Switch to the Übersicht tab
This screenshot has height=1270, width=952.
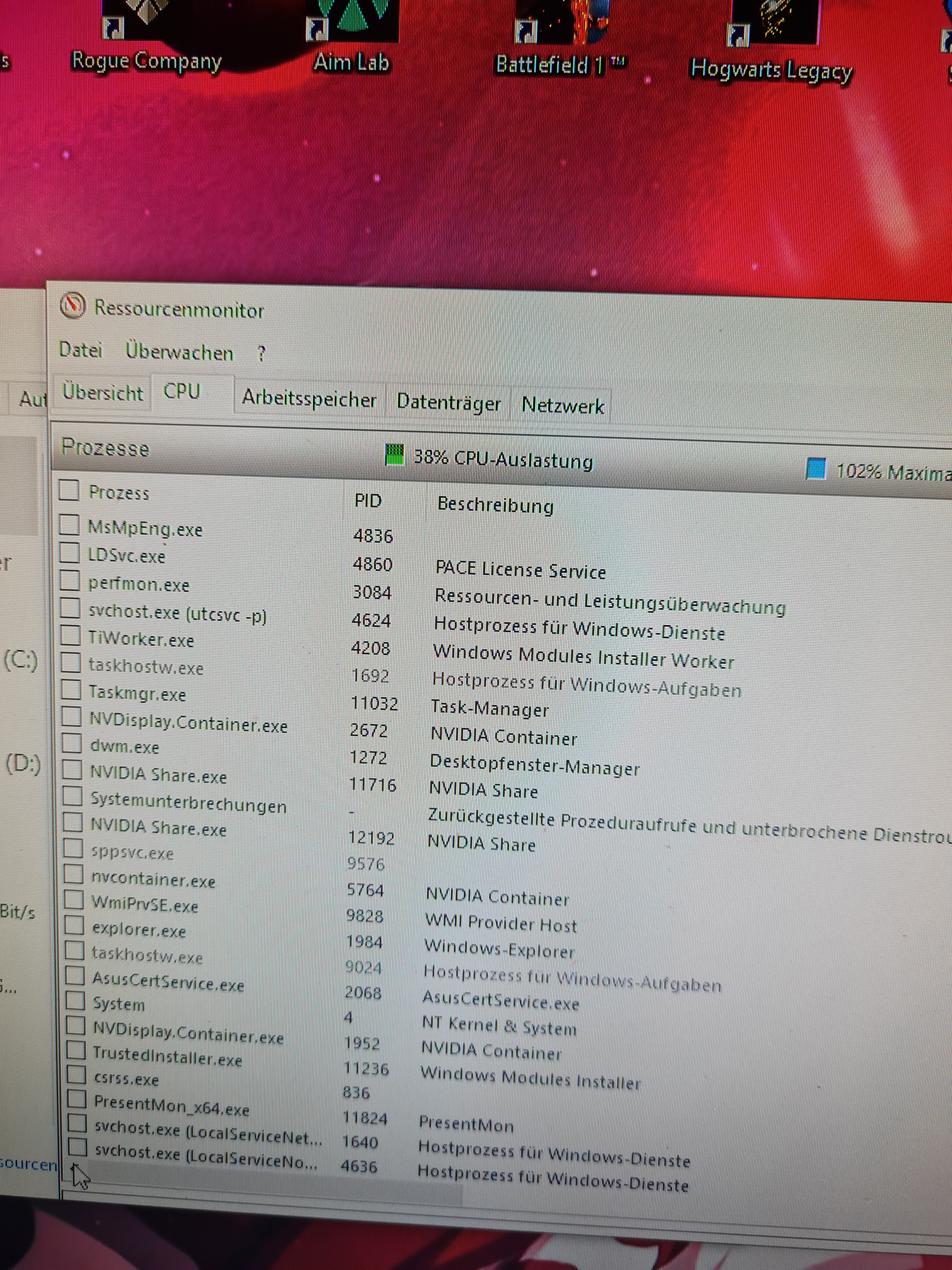coord(103,393)
